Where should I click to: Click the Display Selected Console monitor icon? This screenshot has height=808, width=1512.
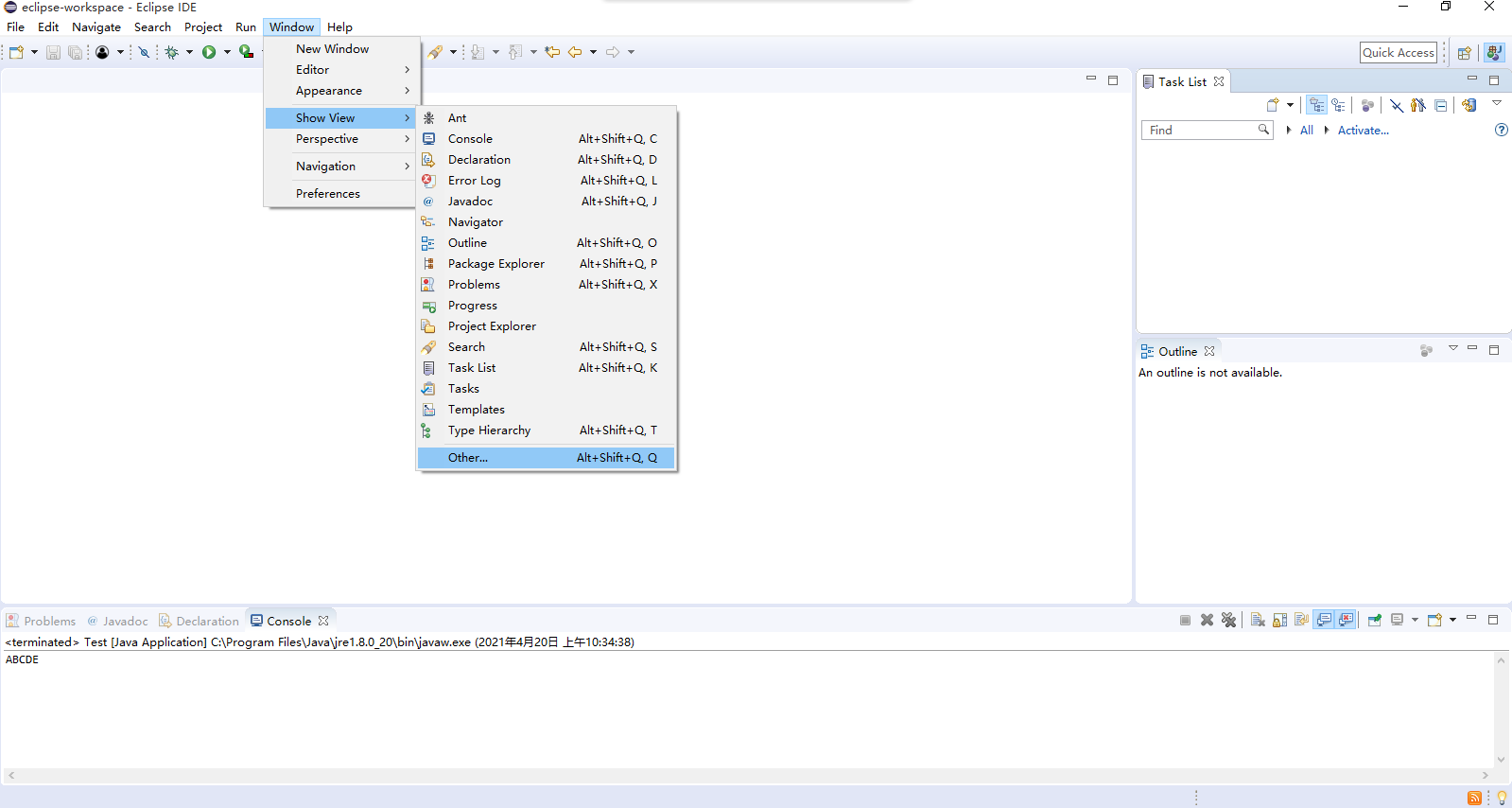[x=1397, y=620]
